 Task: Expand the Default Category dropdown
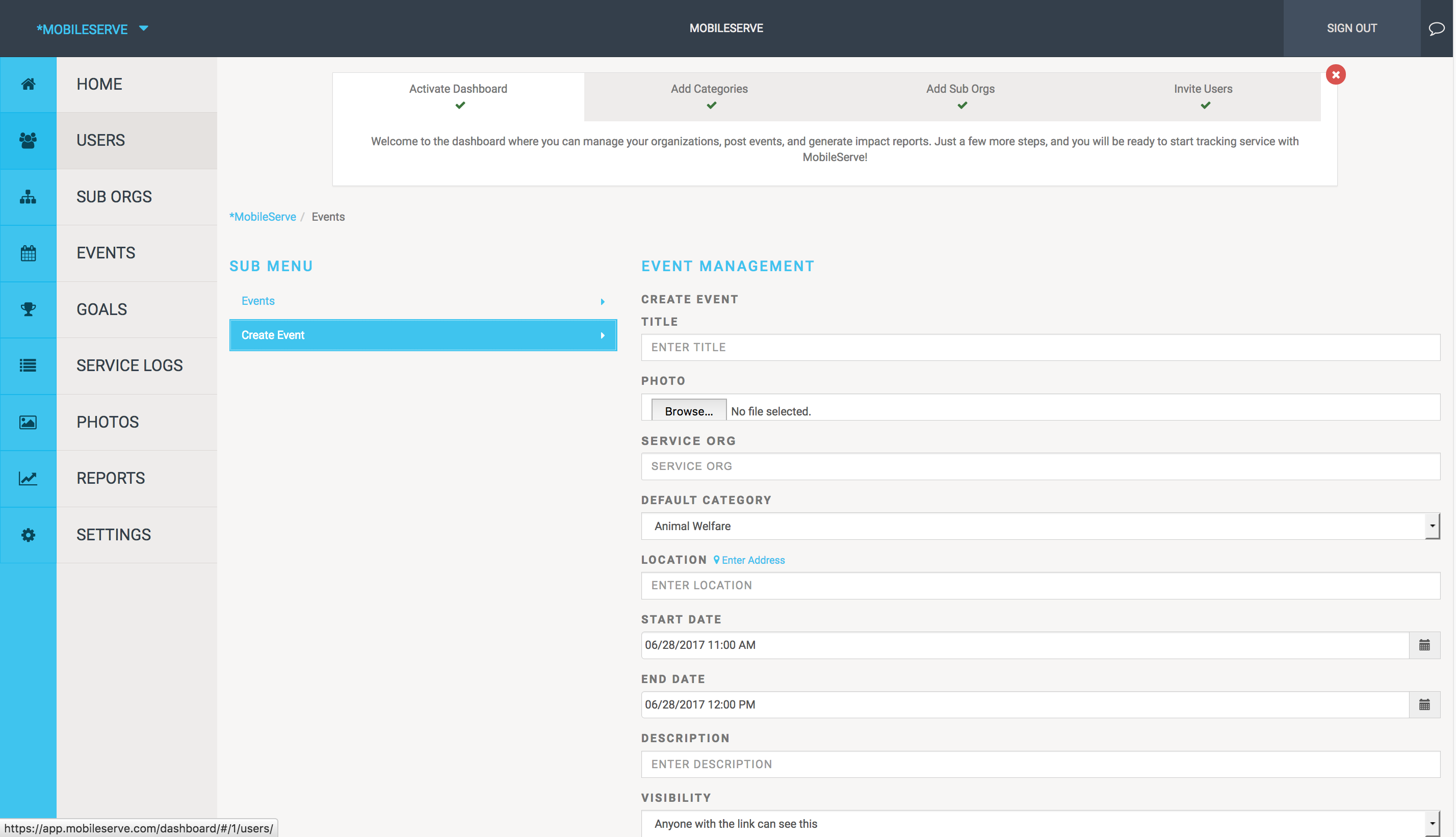tap(1431, 525)
